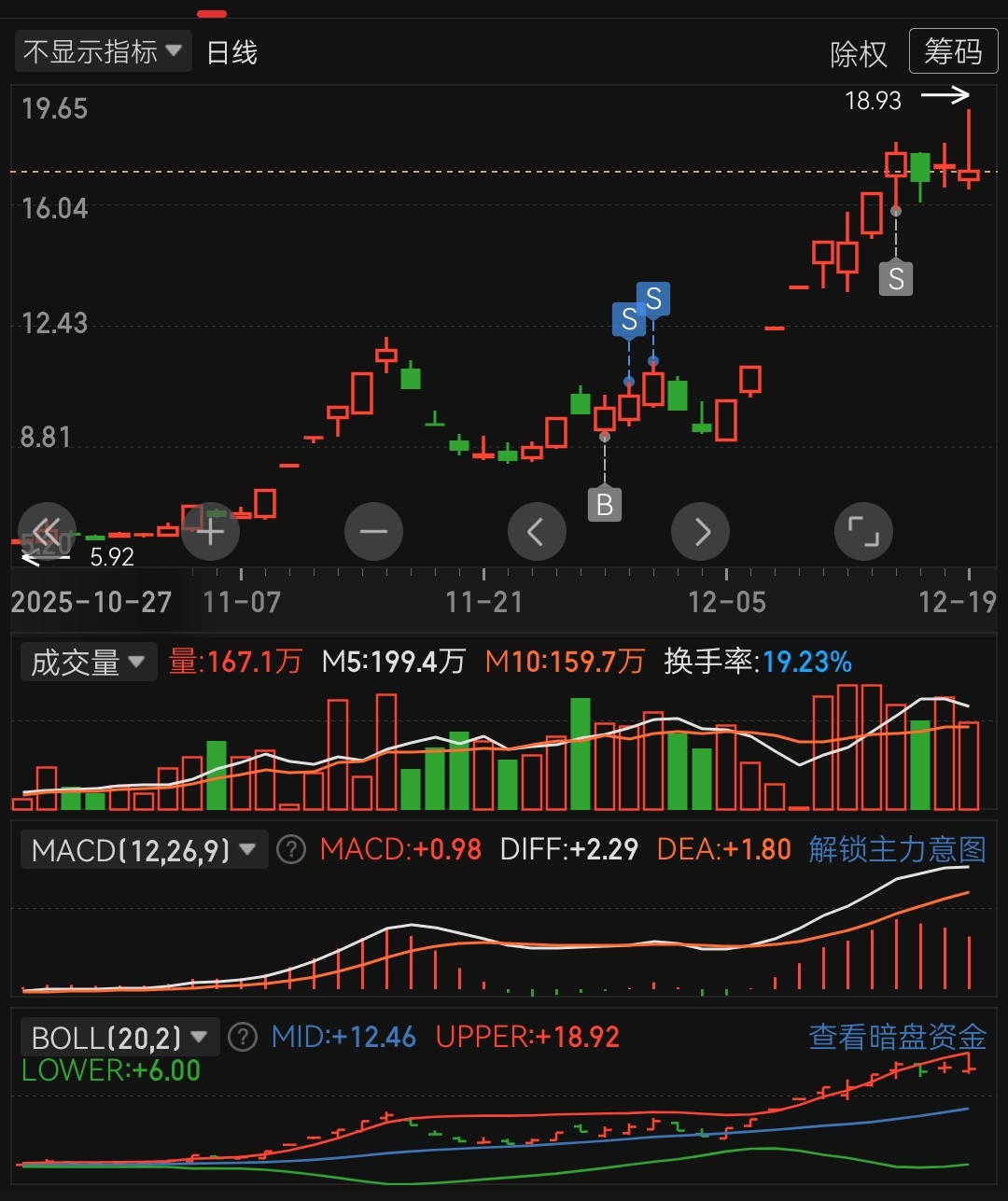Select the 5.92 low price label
This screenshot has height=1201, width=1008.
(112, 557)
